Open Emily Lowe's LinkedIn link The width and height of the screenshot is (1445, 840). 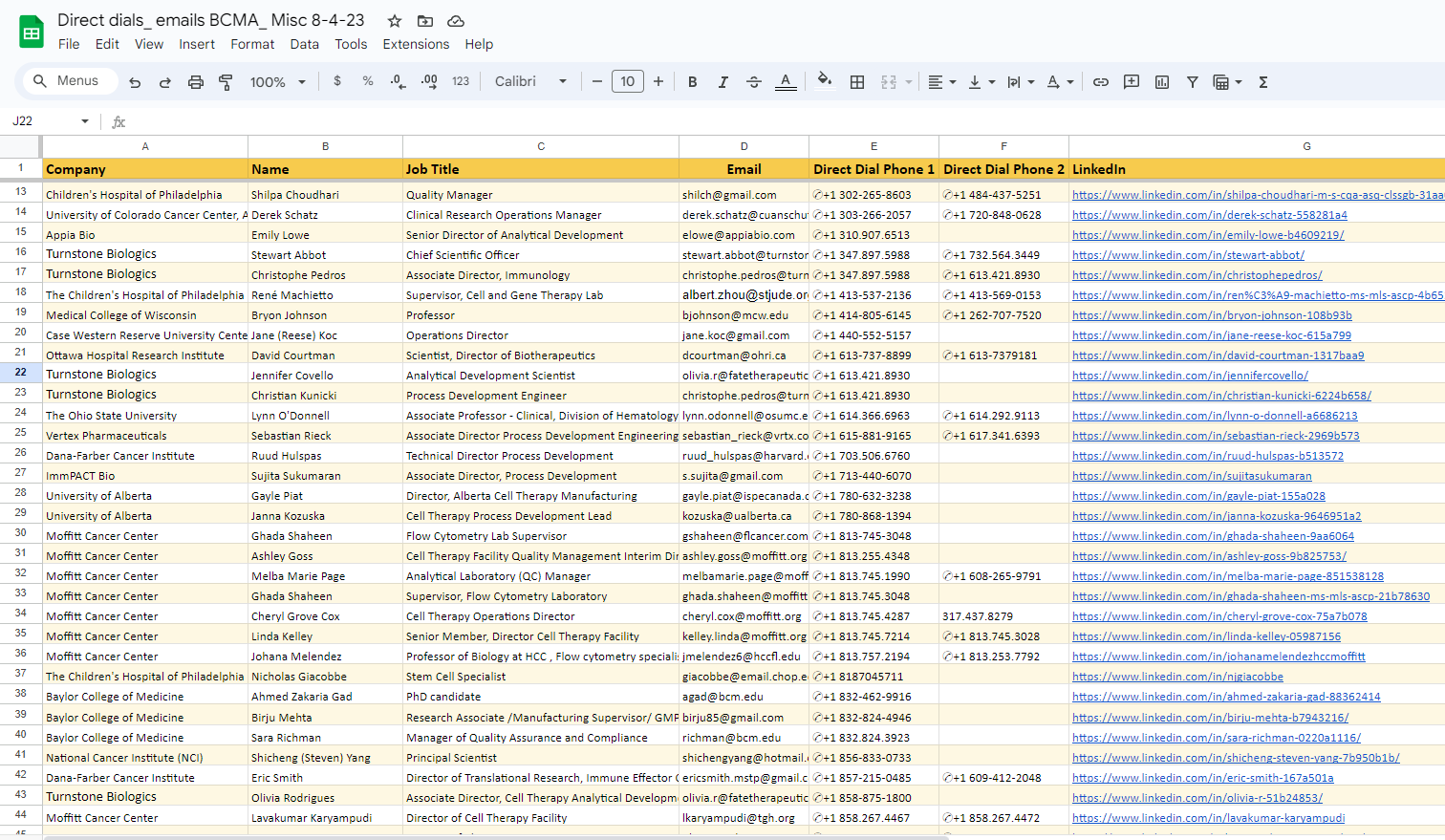1208,235
